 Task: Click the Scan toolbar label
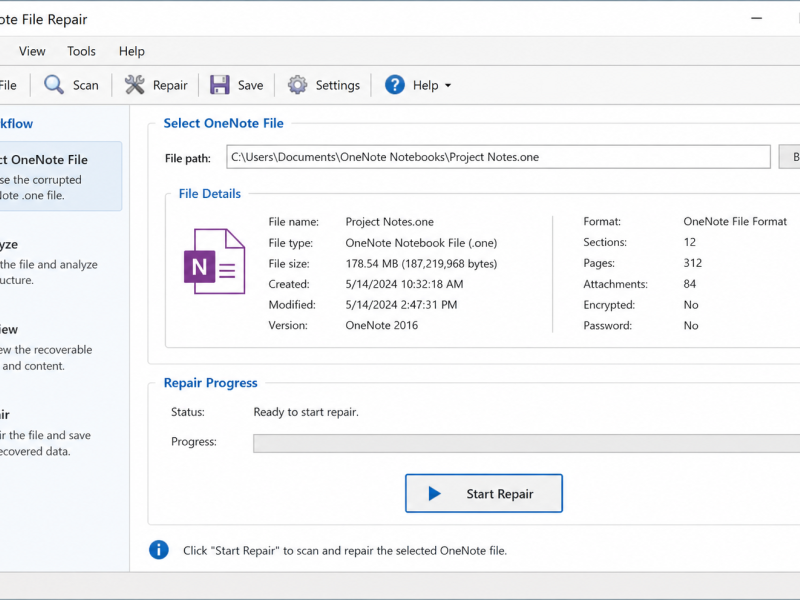(86, 85)
